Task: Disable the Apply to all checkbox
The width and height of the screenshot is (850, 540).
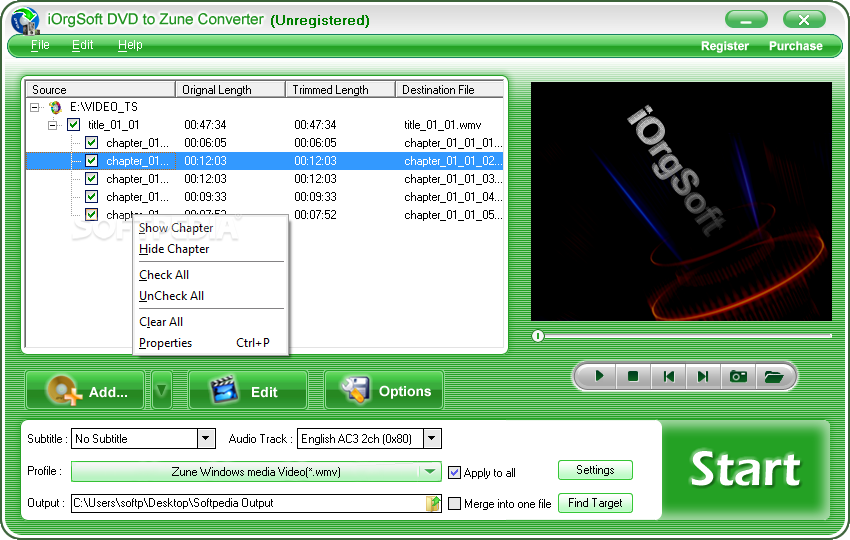Action: (454, 472)
